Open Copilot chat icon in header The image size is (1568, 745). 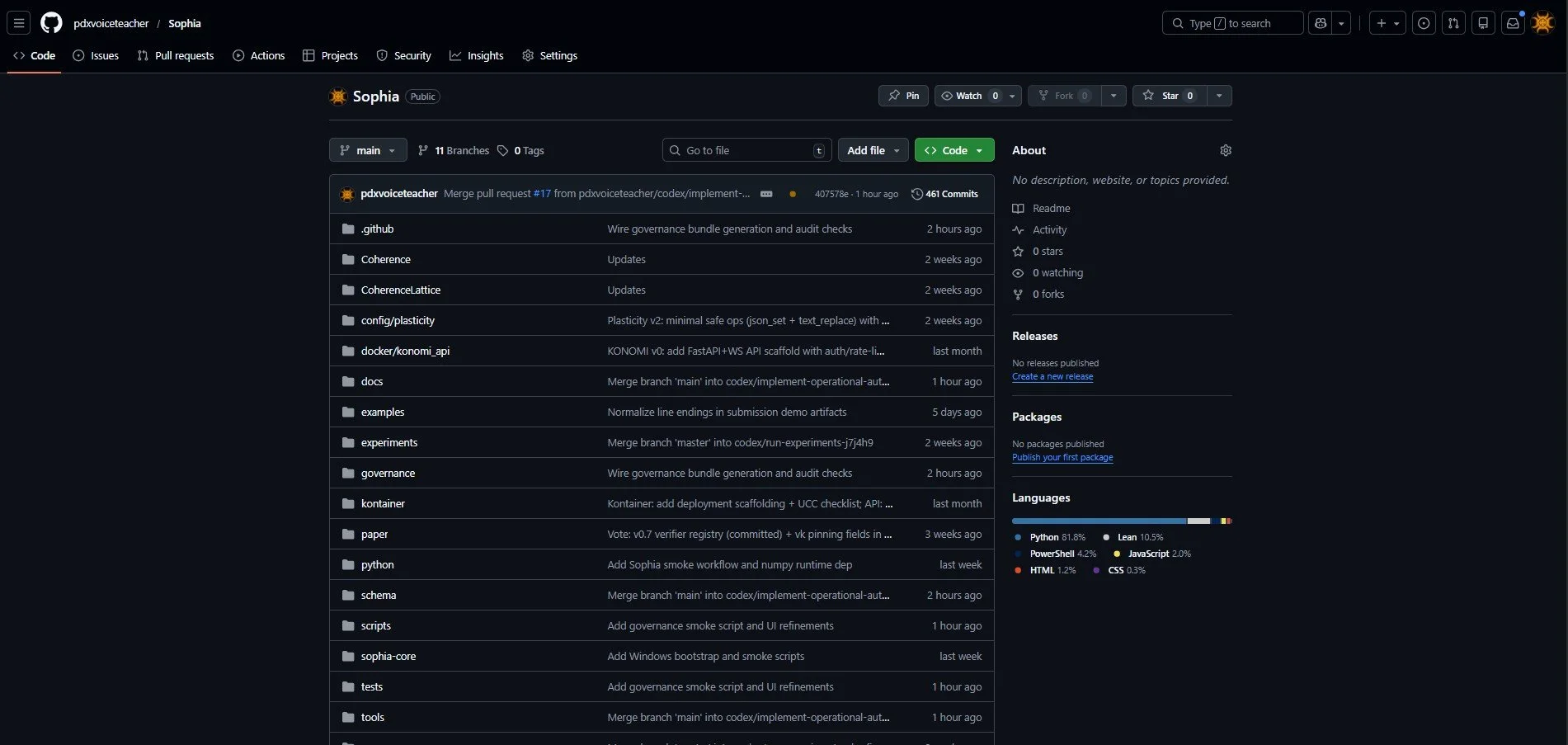coord(1321,23)
